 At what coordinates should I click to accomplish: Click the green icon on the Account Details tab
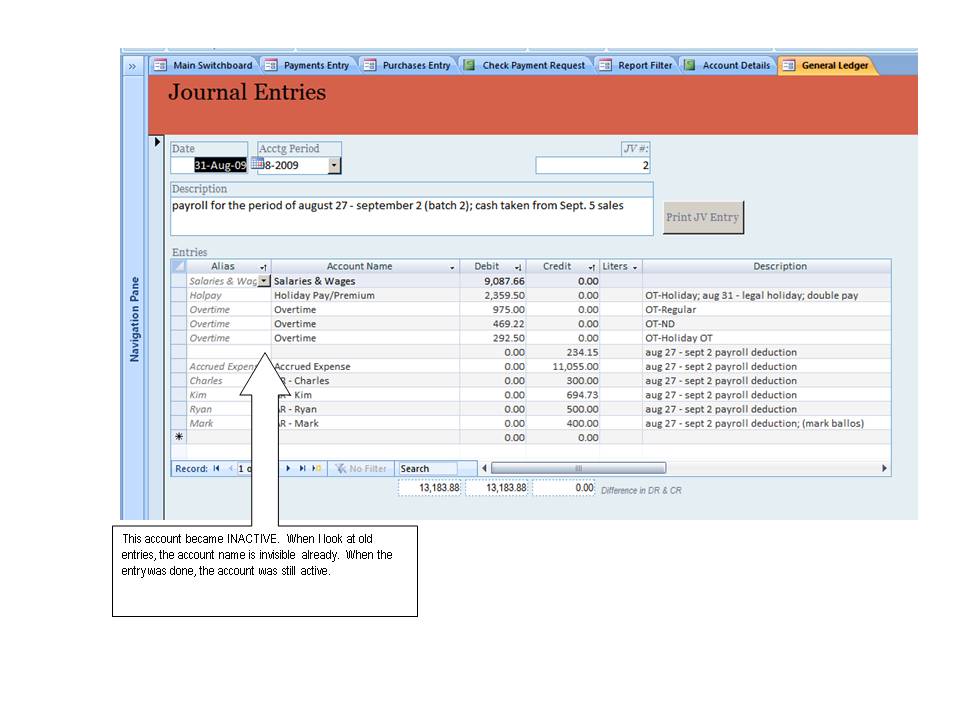tap(689, 65)
